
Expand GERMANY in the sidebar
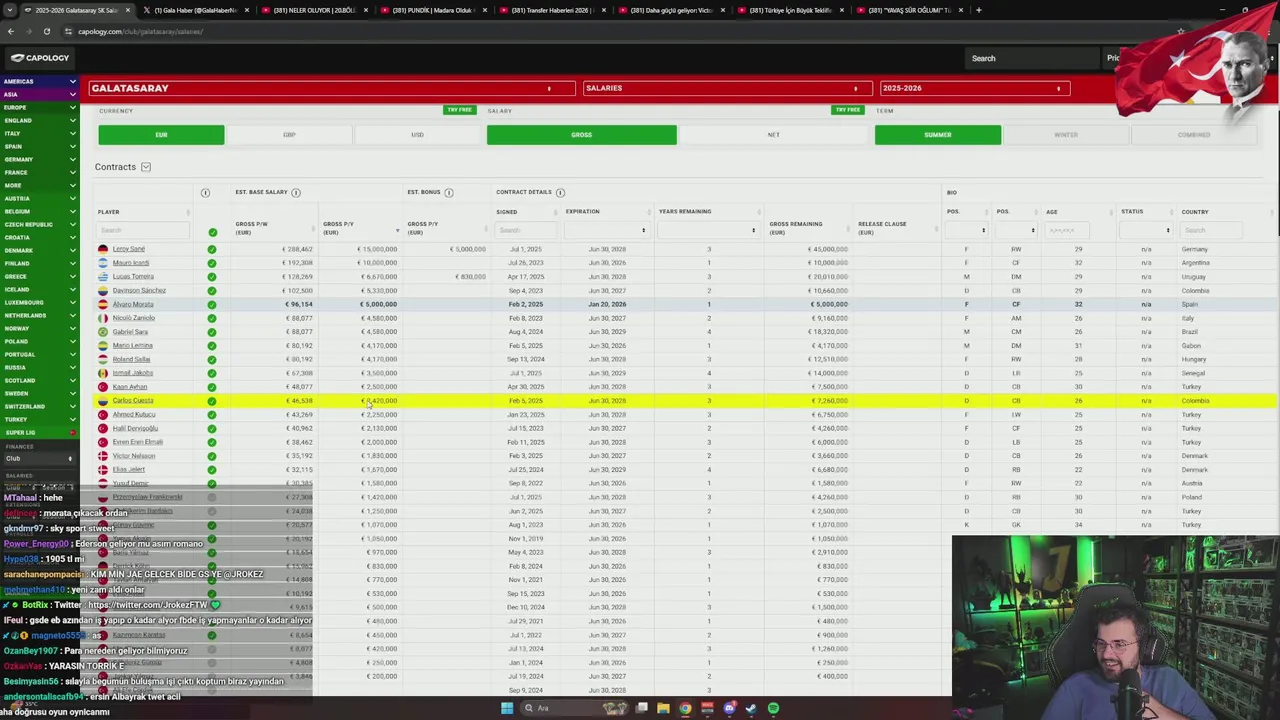(39, 159)
